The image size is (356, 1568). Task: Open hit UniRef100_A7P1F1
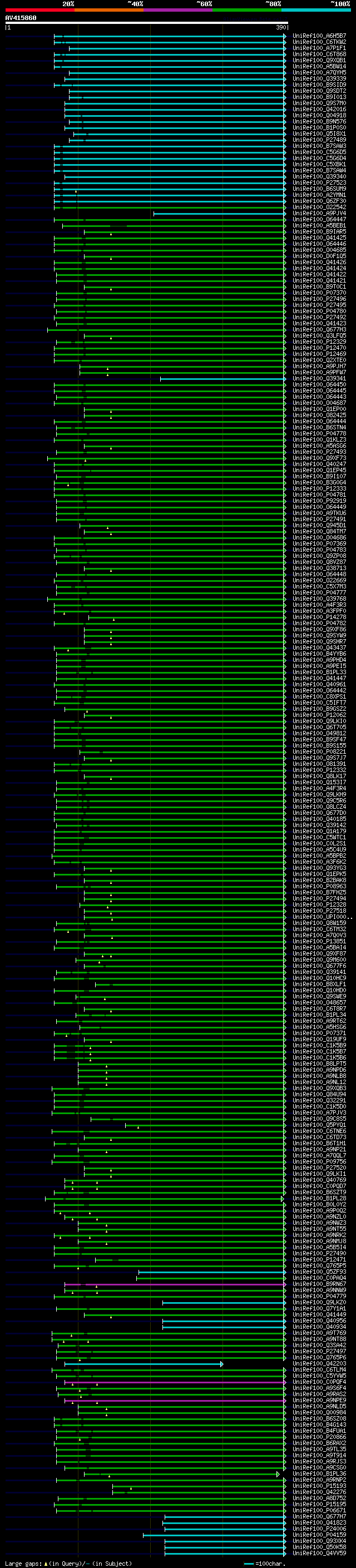tap(319, 48)
